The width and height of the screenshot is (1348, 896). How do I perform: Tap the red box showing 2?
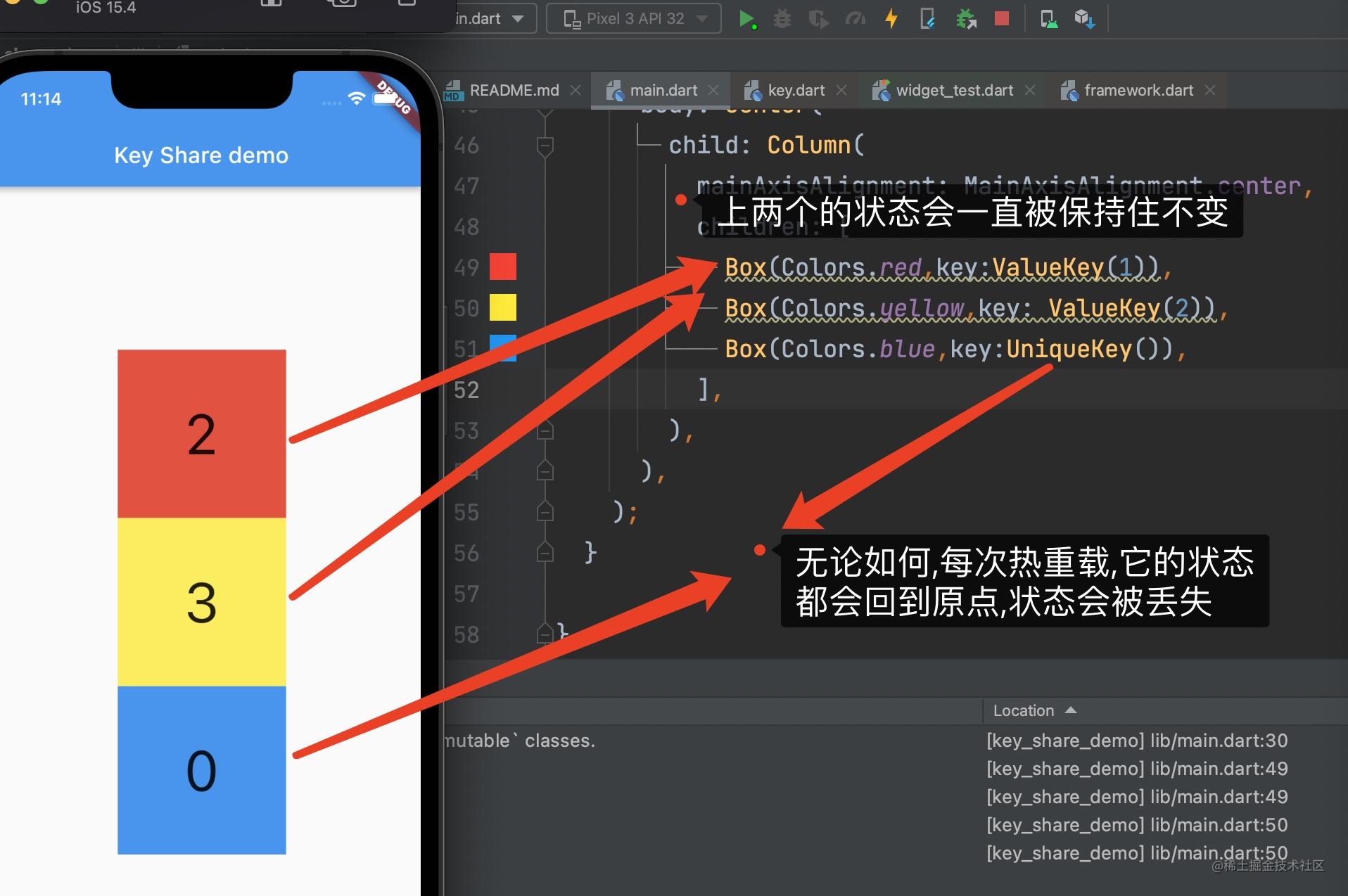202,434
